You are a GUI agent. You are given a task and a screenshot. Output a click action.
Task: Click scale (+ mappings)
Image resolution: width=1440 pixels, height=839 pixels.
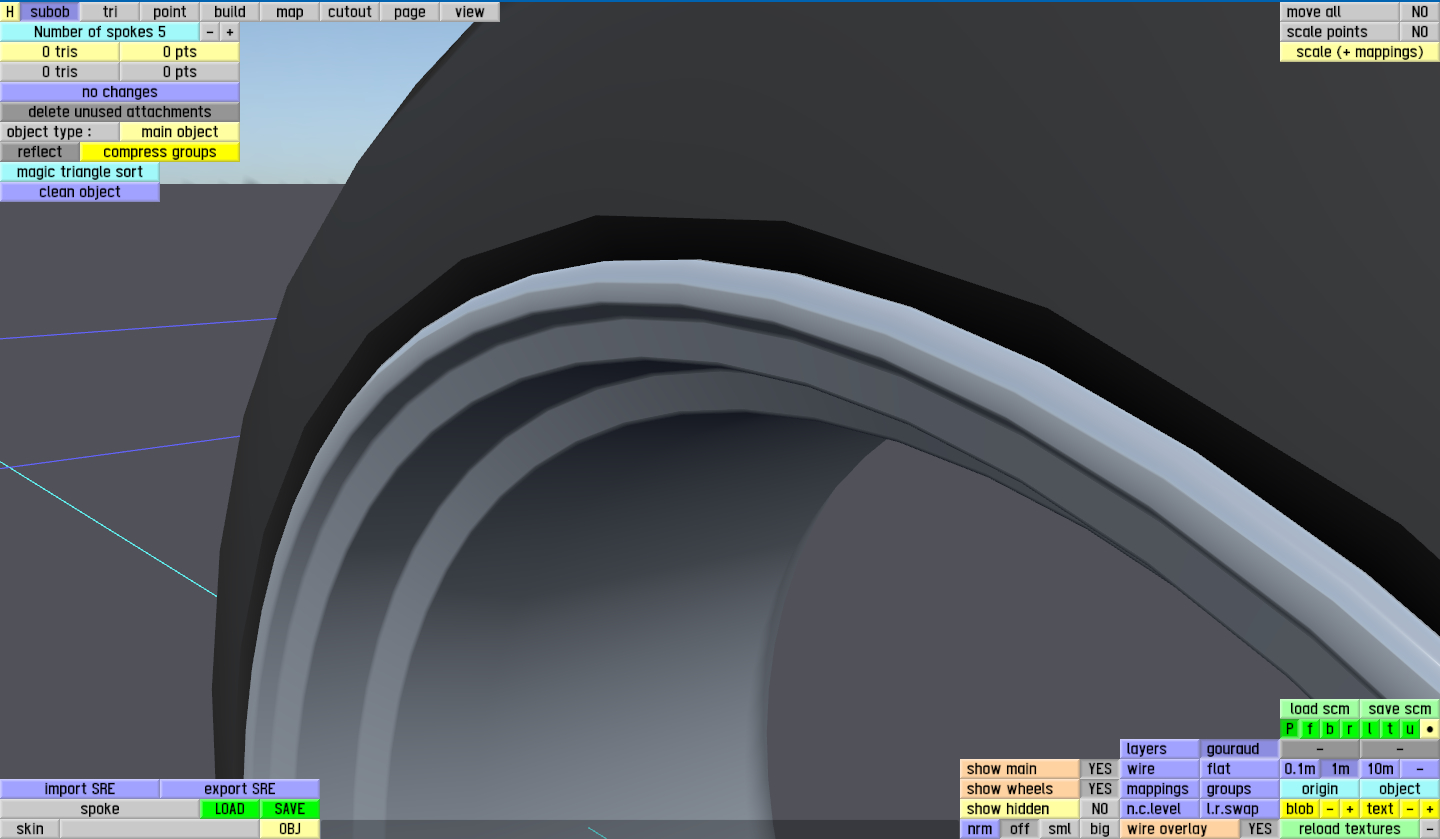pos(1360,52)
